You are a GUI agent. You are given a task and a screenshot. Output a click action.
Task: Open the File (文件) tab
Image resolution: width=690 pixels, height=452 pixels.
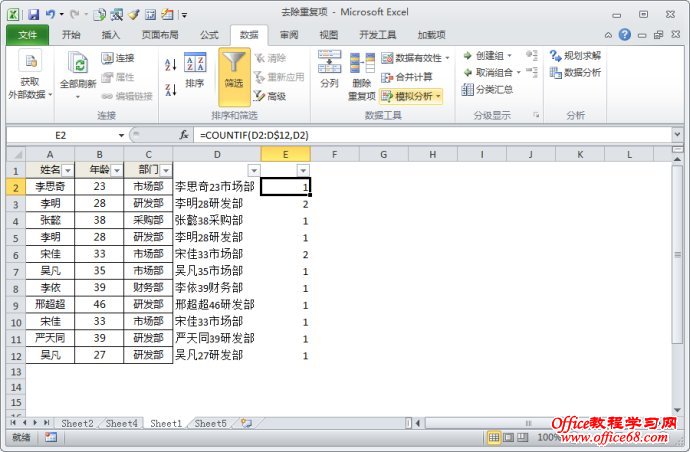click(x=27, y=35)
